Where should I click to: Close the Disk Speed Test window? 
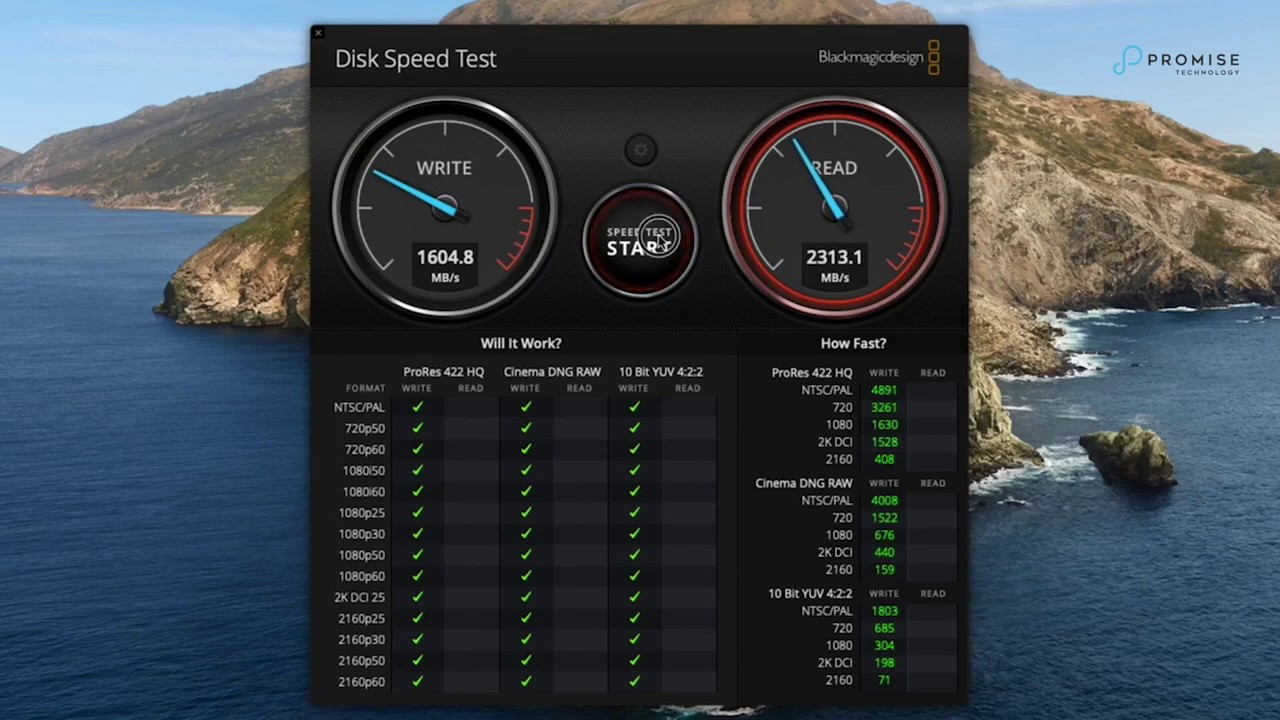(318, 33)
